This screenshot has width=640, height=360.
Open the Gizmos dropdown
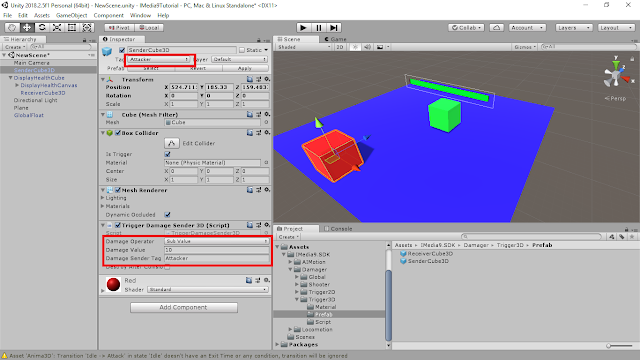(525, 47)
